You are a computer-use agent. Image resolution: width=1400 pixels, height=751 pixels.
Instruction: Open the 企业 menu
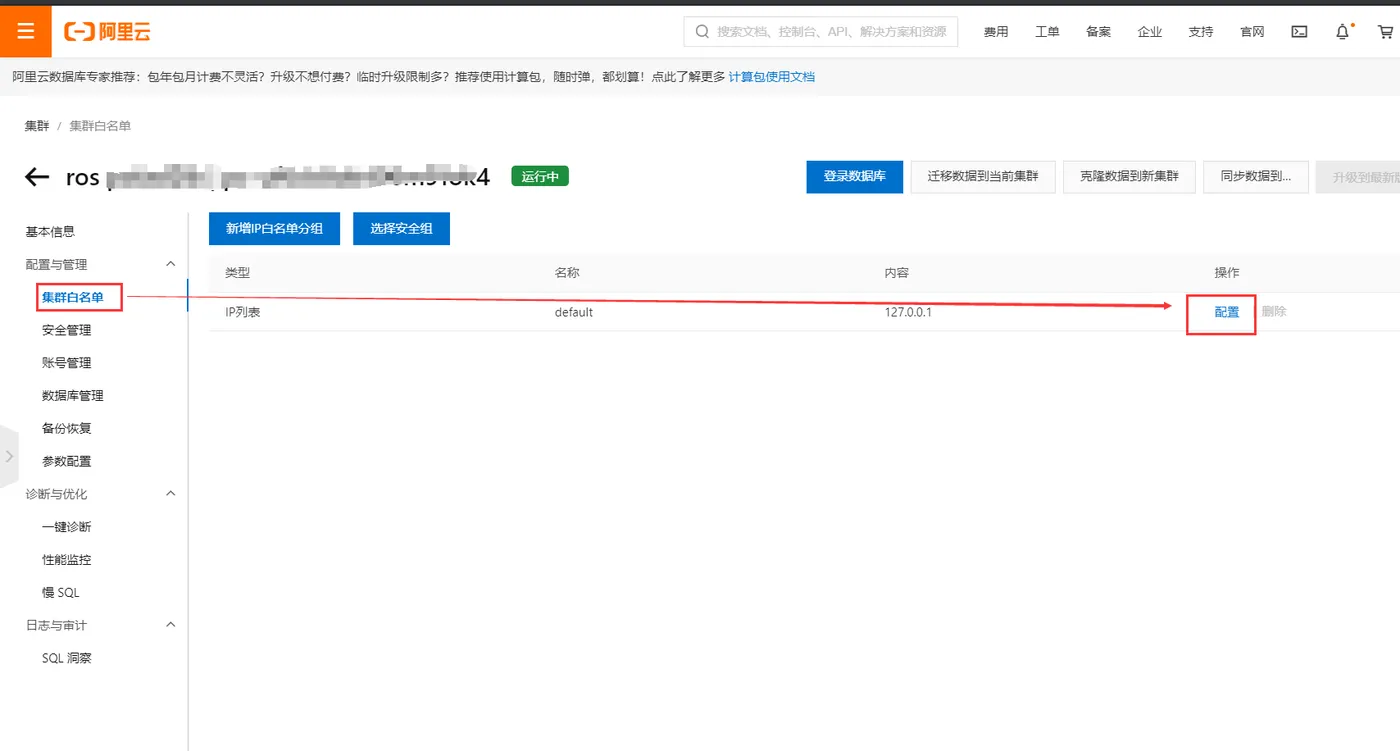coord(1150,32)
